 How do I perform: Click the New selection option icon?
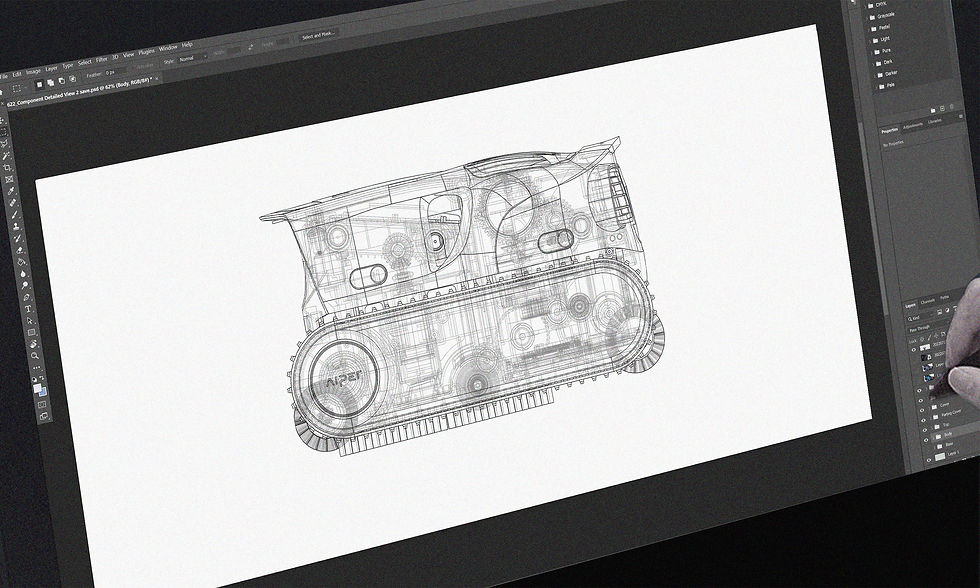(x=39, y=84)
